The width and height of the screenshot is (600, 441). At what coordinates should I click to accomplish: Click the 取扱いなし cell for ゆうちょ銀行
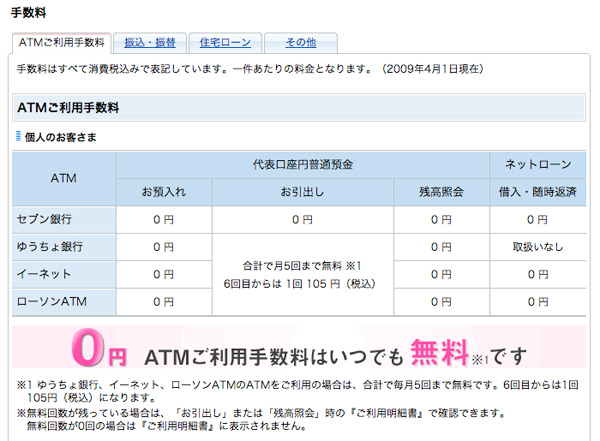pyautogui.click(x=538, y=246)
